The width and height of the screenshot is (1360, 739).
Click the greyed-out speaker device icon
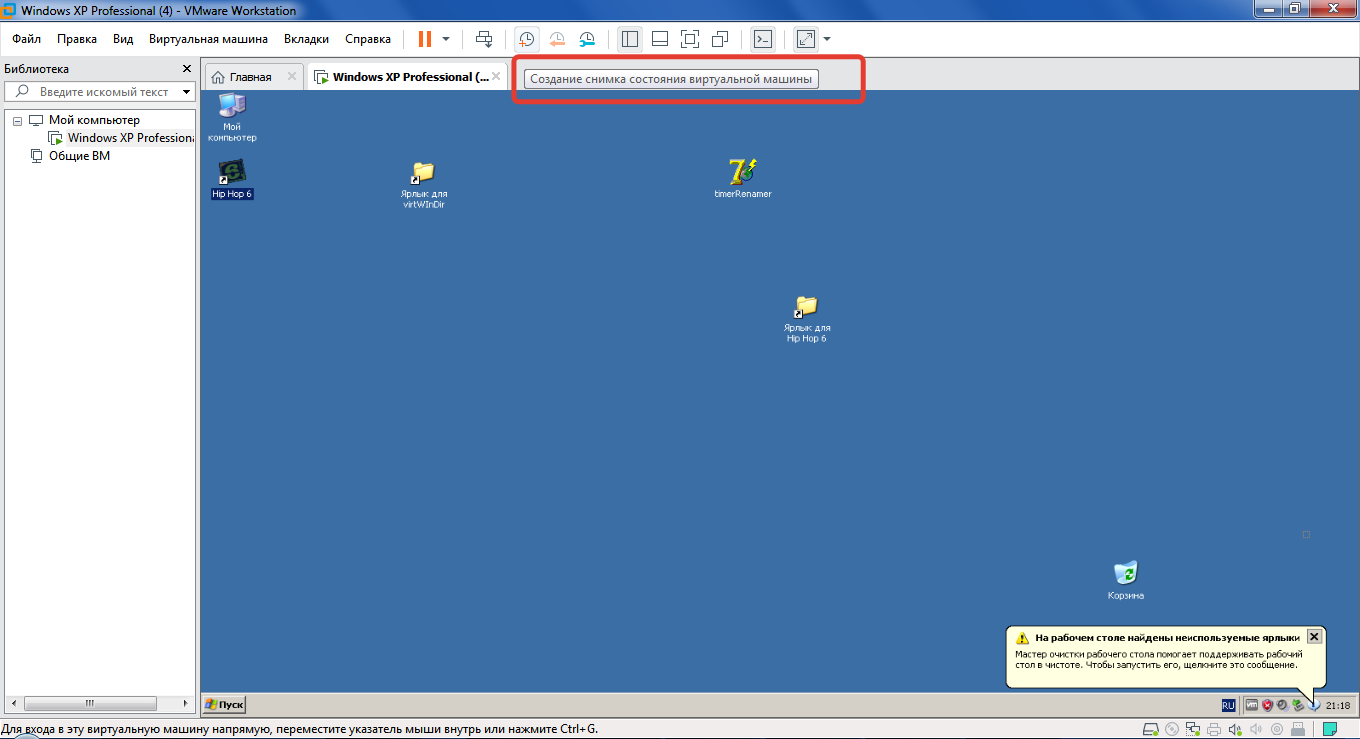tap(1256, 729)
